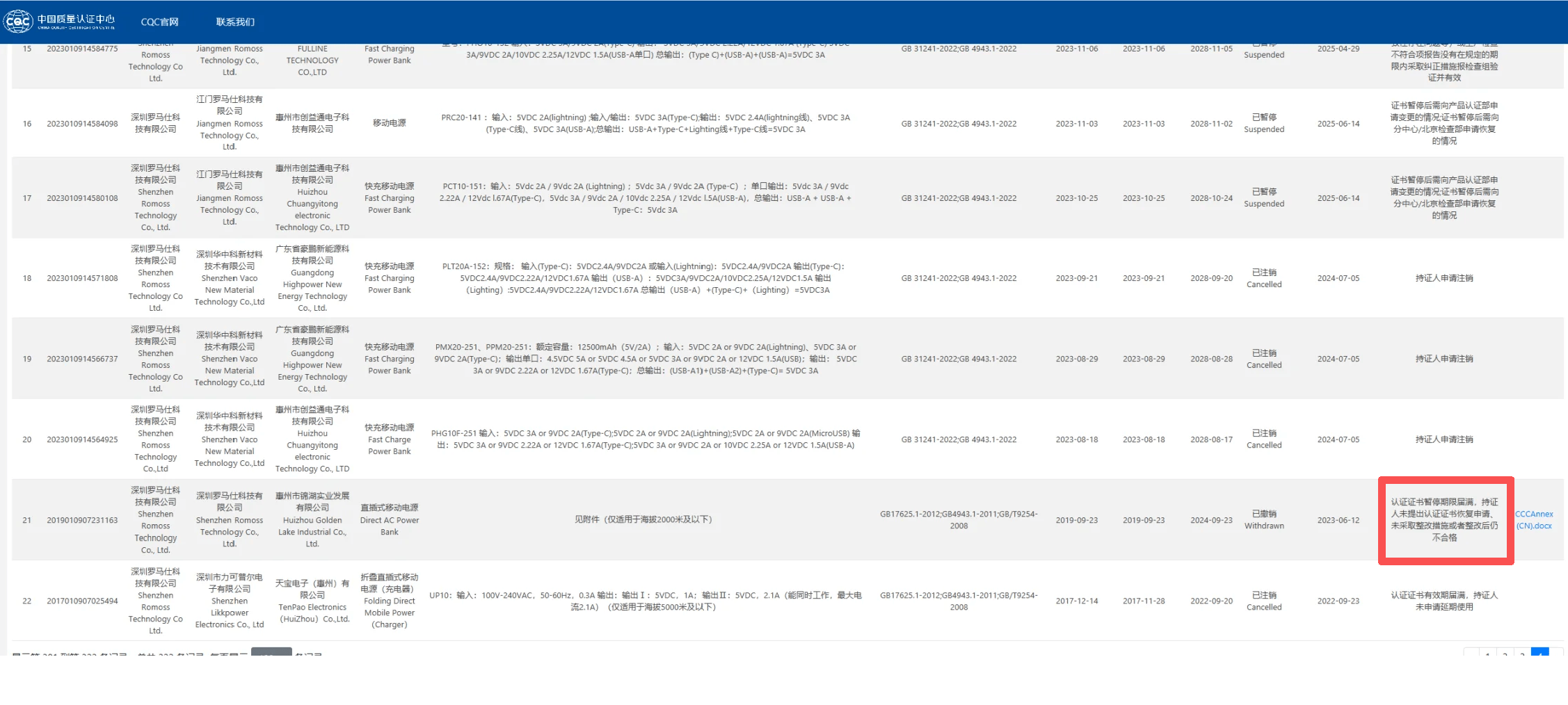Open the CQC官网 menu item
The image size is (1568, 705).
[x=159, y=22]
